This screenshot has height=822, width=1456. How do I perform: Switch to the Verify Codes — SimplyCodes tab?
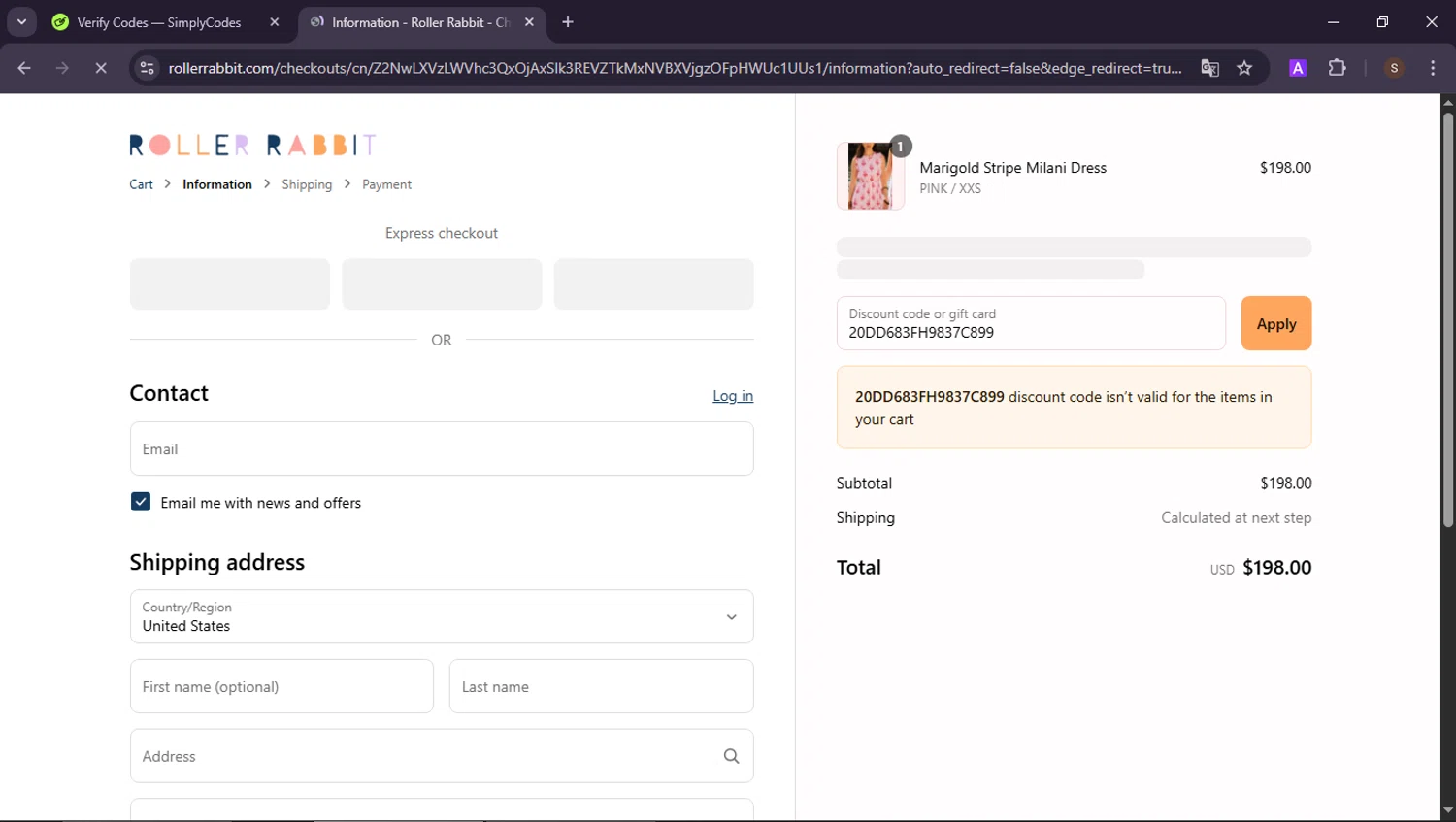(x=160, y=22)
